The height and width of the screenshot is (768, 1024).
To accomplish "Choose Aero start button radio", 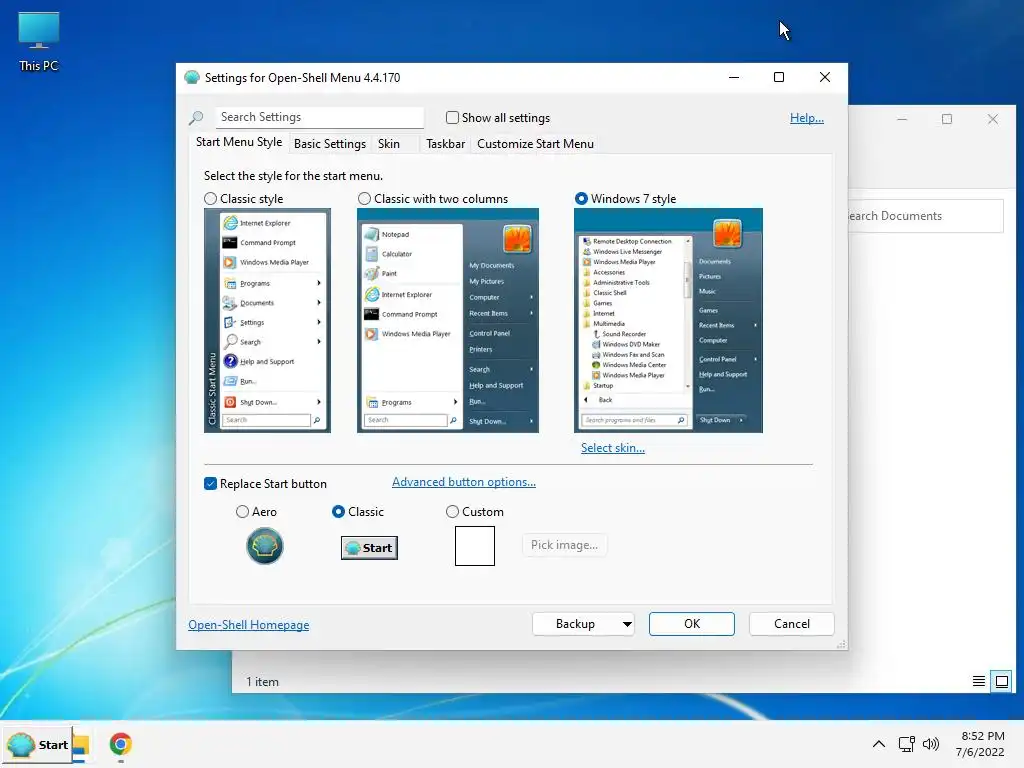I will 242,512.
